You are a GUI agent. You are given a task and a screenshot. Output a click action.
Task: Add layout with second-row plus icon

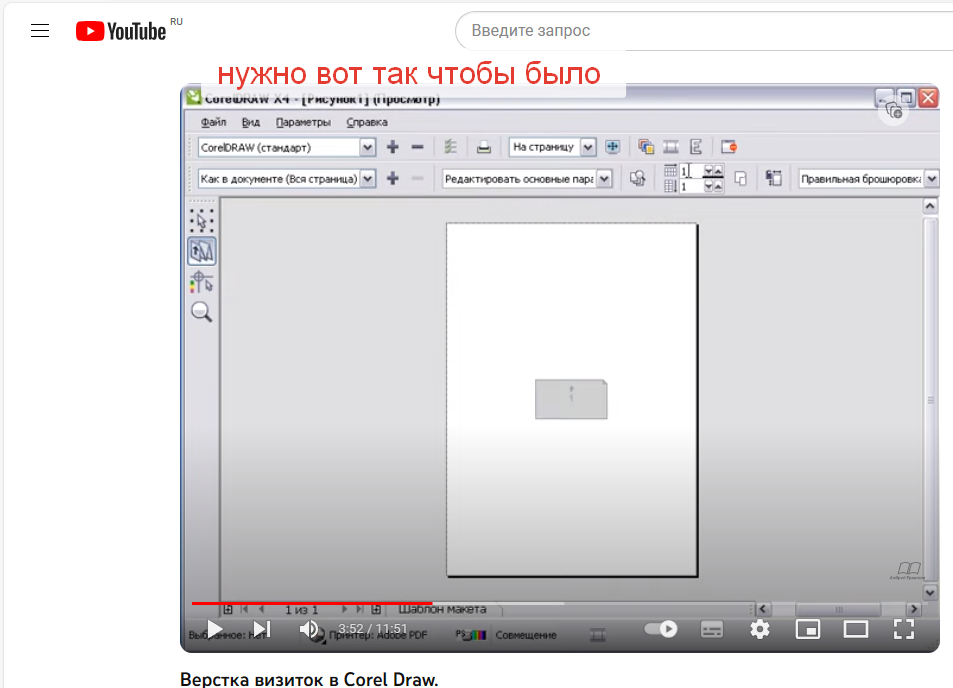click(x=393, y=178)
